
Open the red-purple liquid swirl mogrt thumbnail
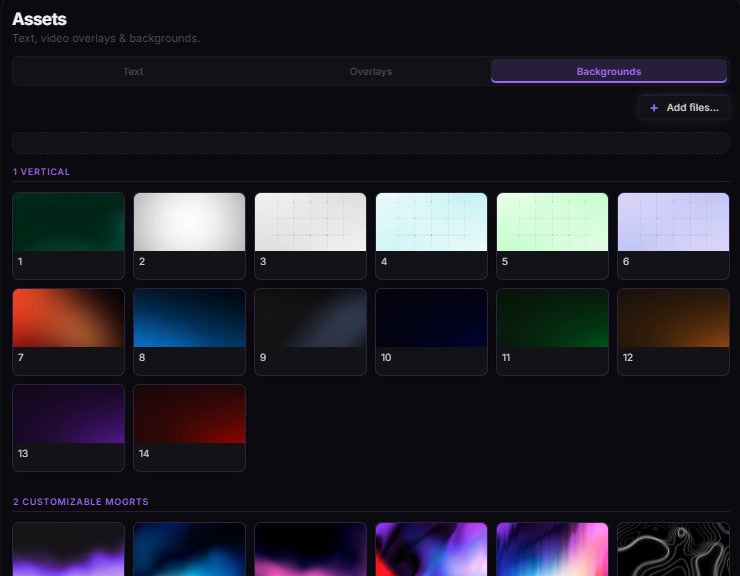tap(431, 549)
